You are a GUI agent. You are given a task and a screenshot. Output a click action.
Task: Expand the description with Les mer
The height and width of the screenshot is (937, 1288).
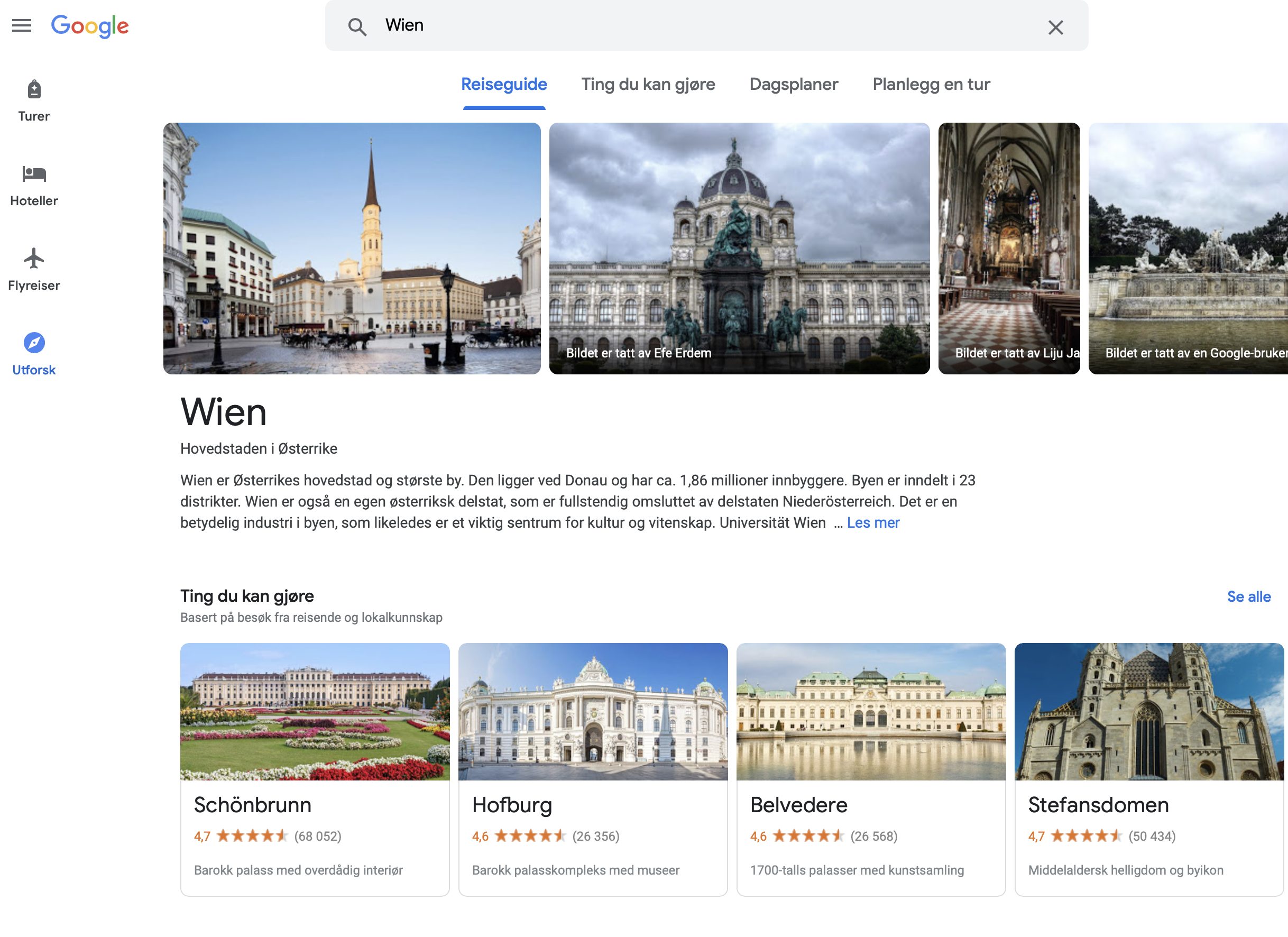[873, 522]
